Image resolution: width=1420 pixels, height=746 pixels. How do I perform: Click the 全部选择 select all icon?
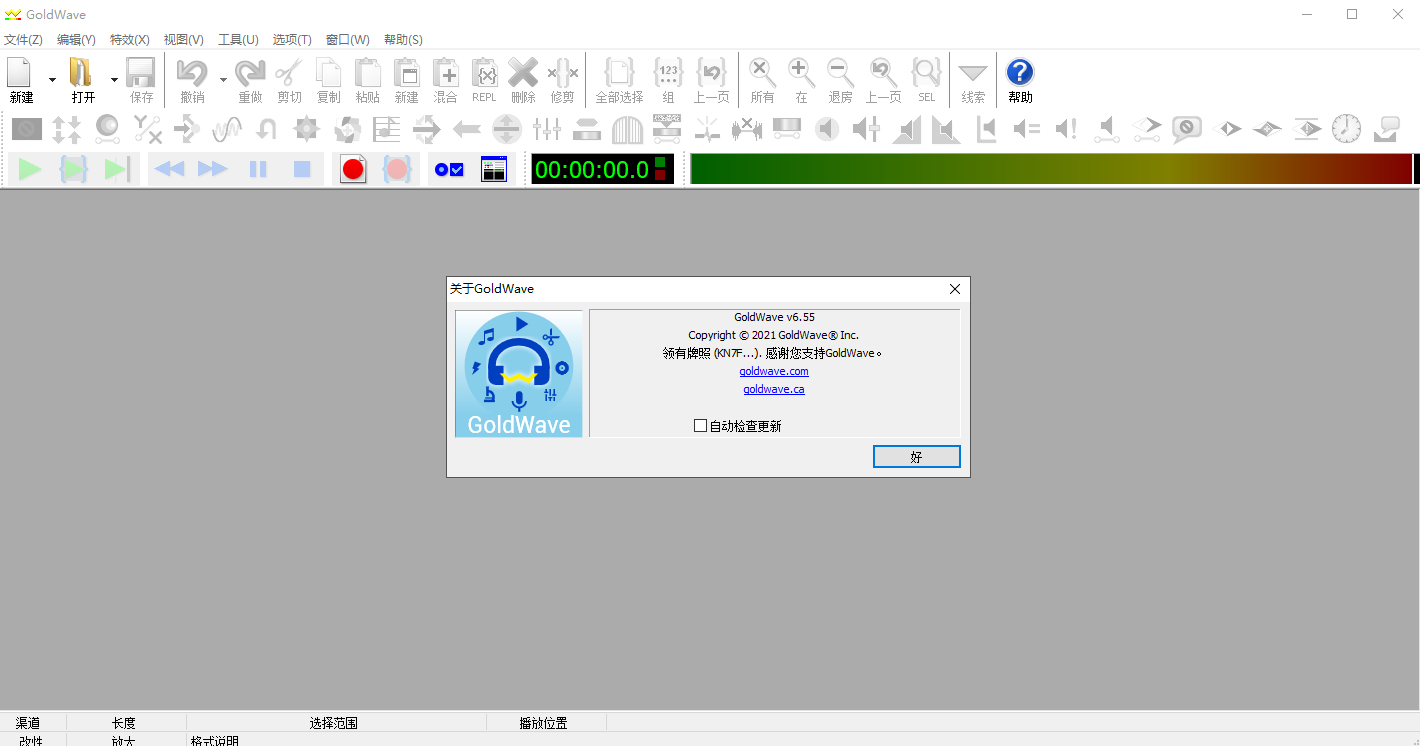pyautogui.click(x=619, y=72)
